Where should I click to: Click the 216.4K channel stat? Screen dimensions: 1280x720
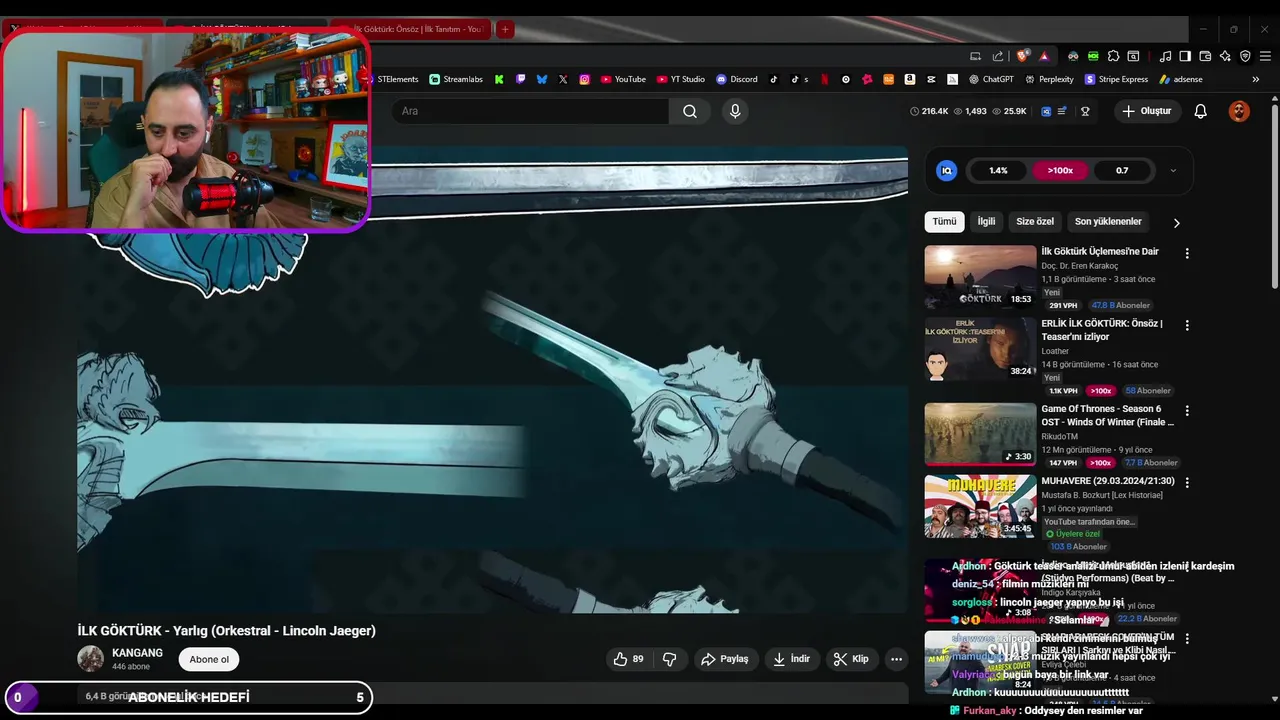click(929, 111)
